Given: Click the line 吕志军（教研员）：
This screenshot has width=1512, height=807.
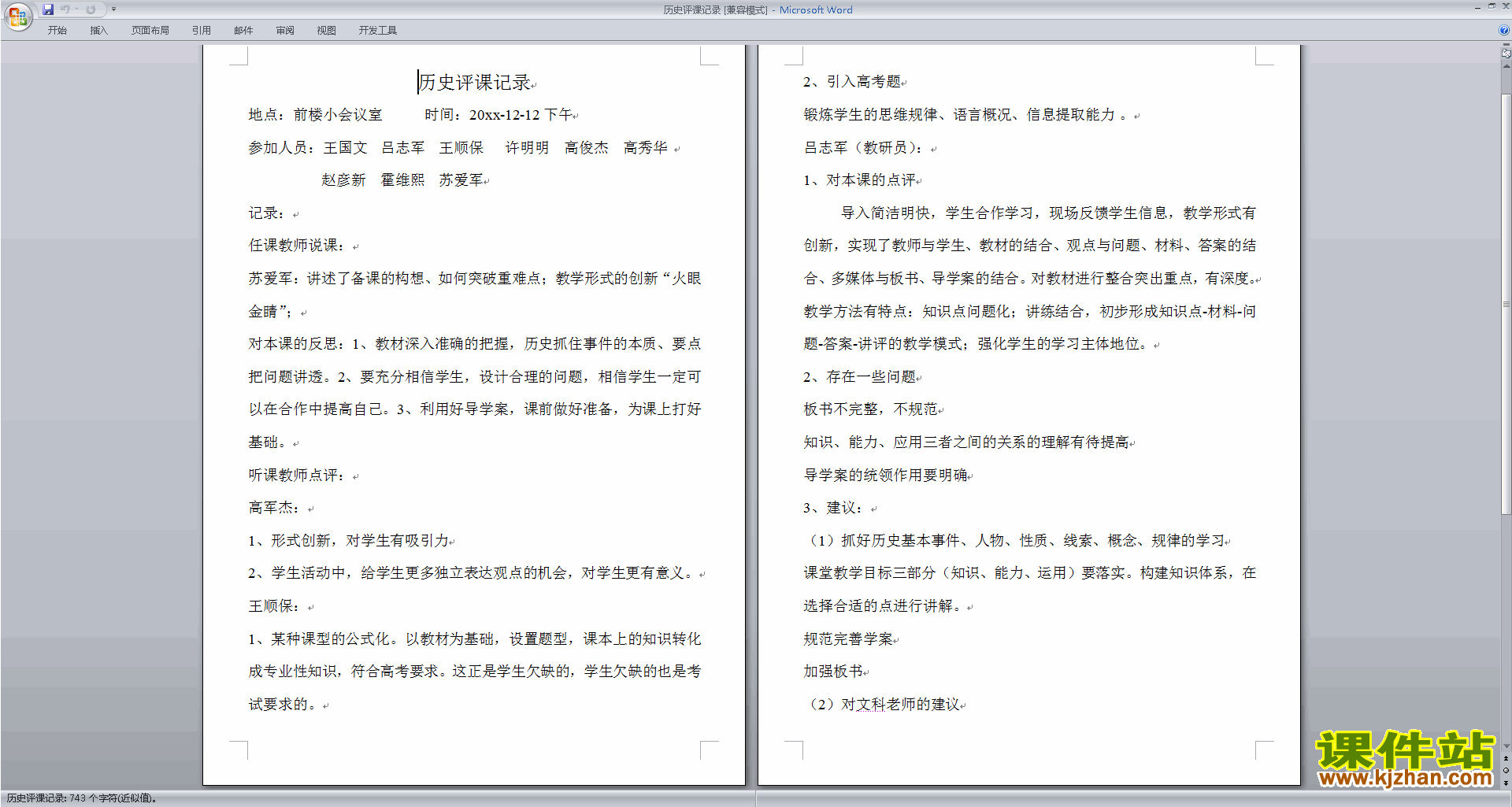Looking at the screenshot, I should click(864, 148).
